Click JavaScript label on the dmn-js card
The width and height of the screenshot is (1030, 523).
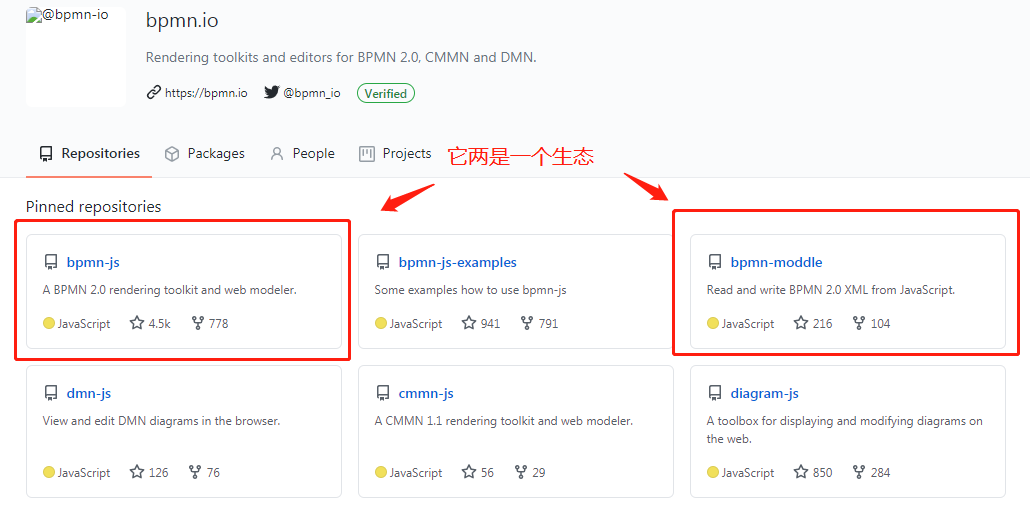tap(84, 472)
